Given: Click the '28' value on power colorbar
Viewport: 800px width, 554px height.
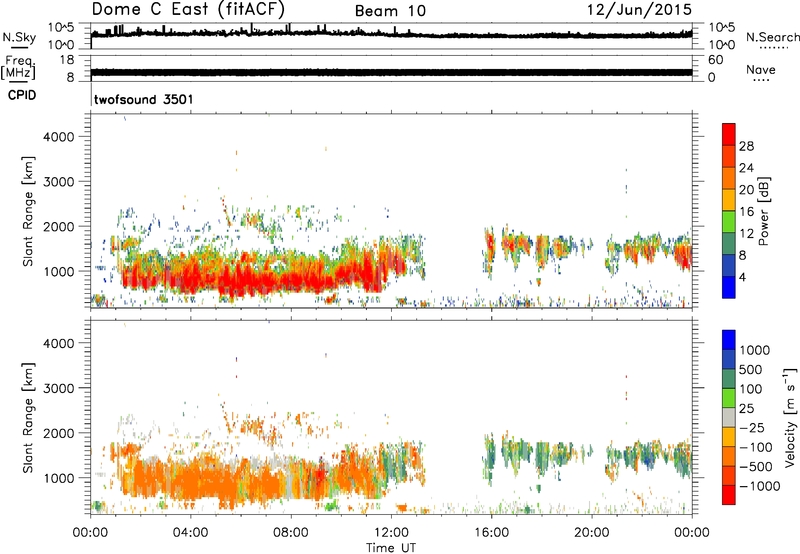Looking at the screenshot, I should tap(746, 146).
